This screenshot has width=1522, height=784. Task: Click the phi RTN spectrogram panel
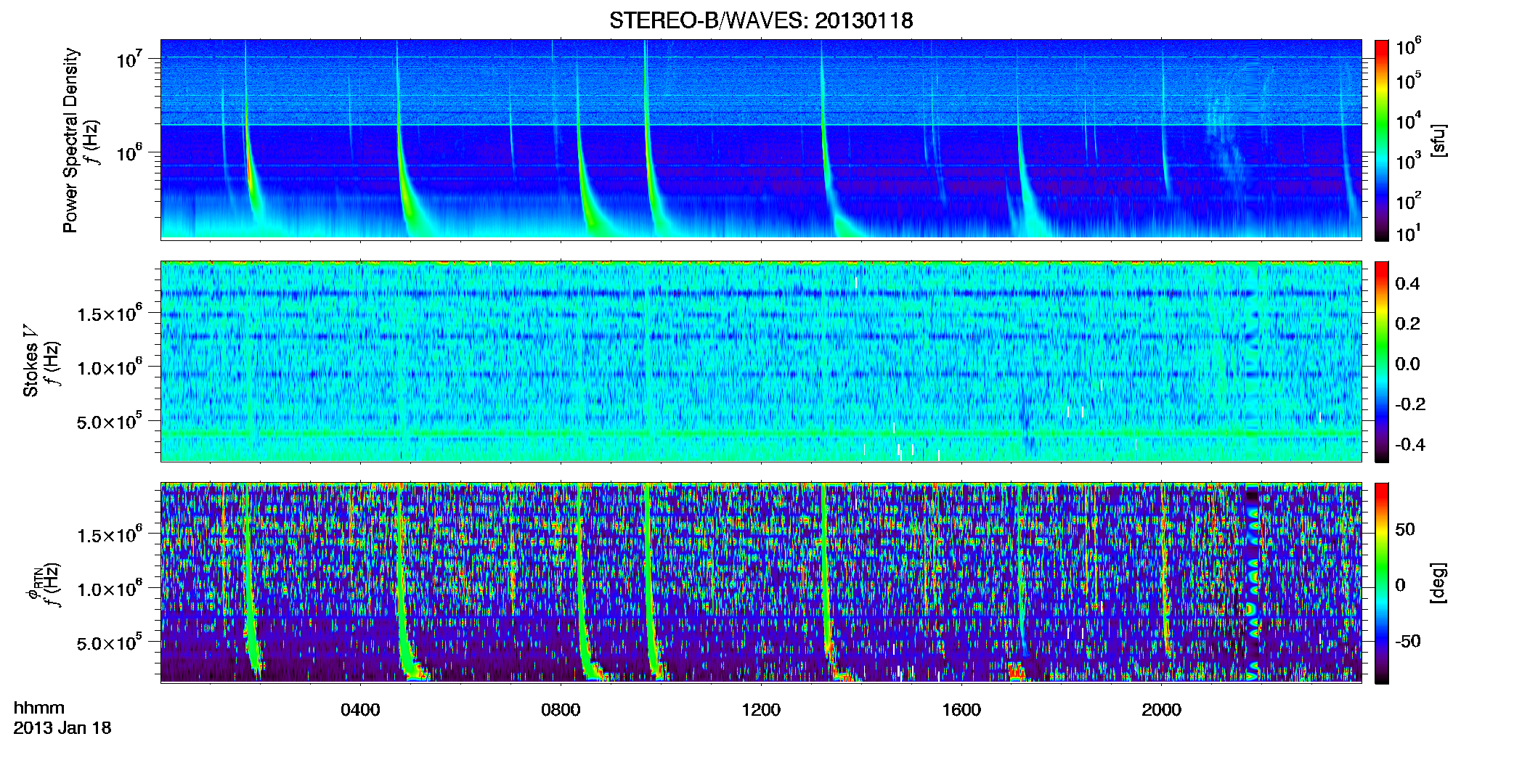tap(761, 583)
